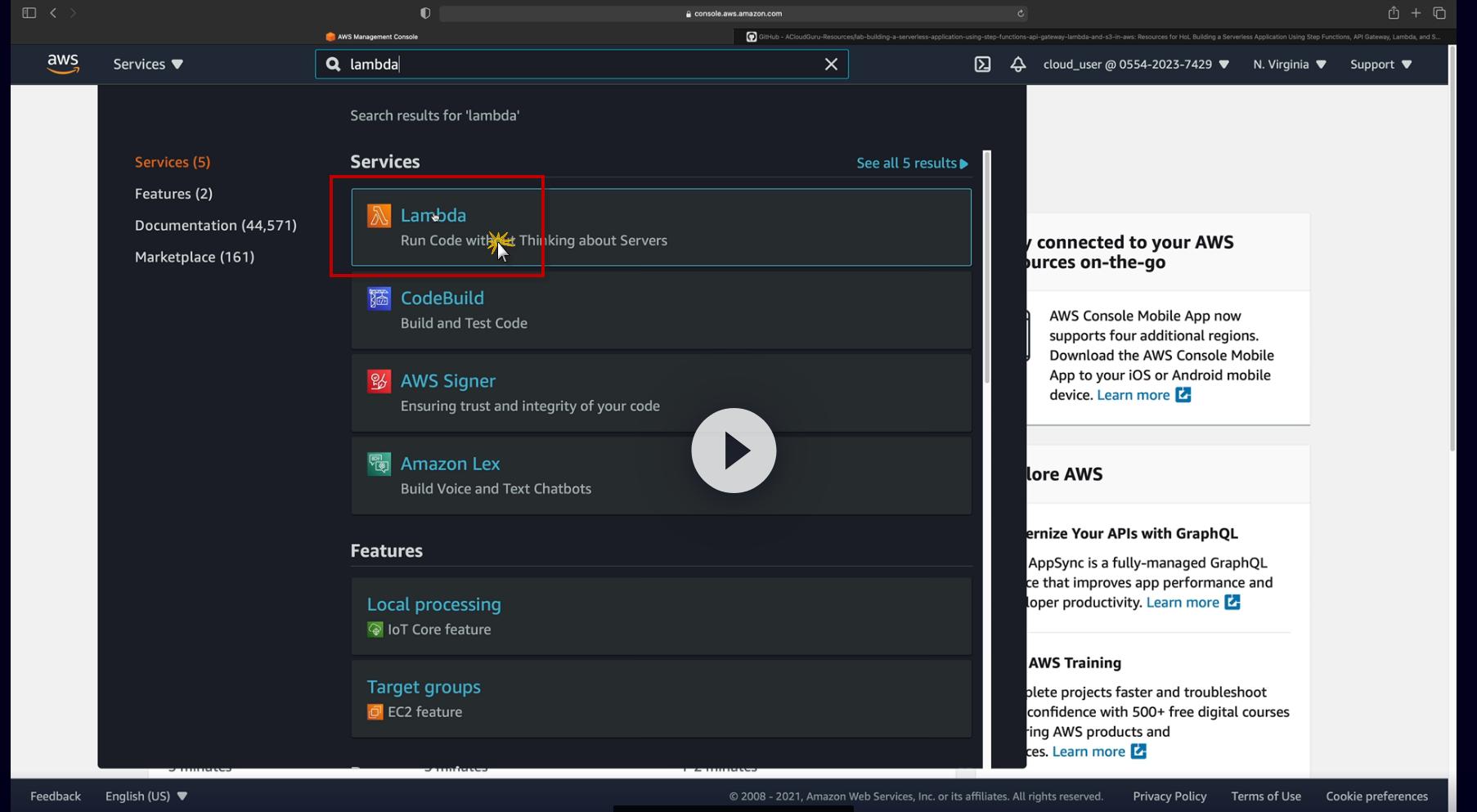Click the AWS Signer service icon

pos(379,381)
